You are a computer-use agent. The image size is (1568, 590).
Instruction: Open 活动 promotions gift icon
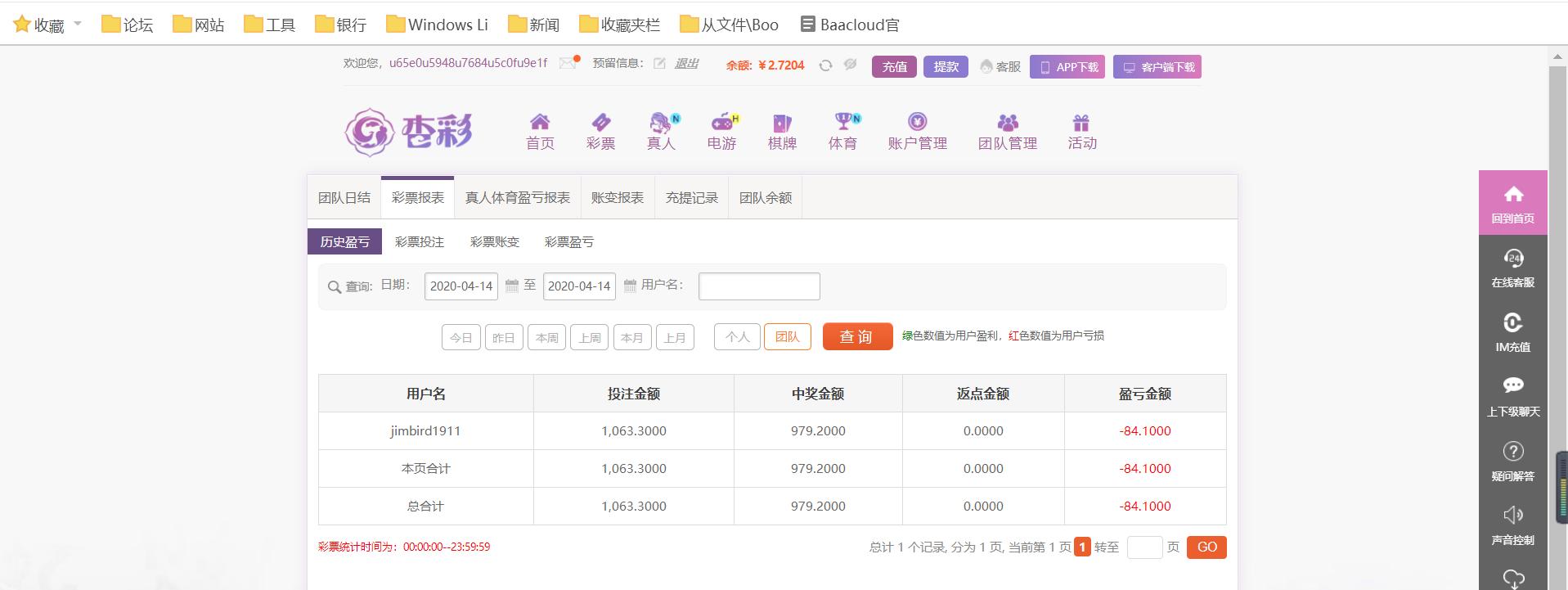[x=1081, y=132]
